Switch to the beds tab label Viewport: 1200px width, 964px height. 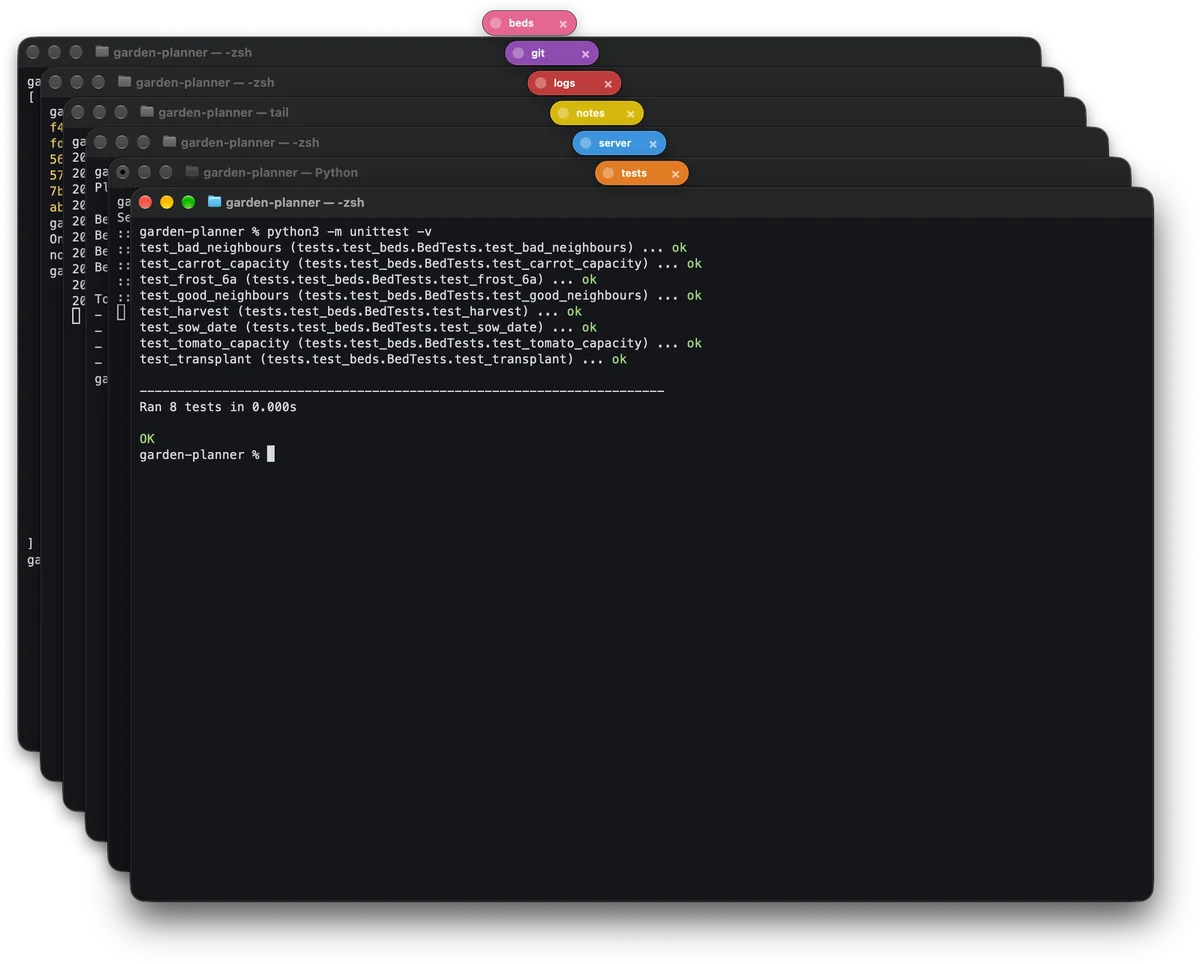[521, 23]
